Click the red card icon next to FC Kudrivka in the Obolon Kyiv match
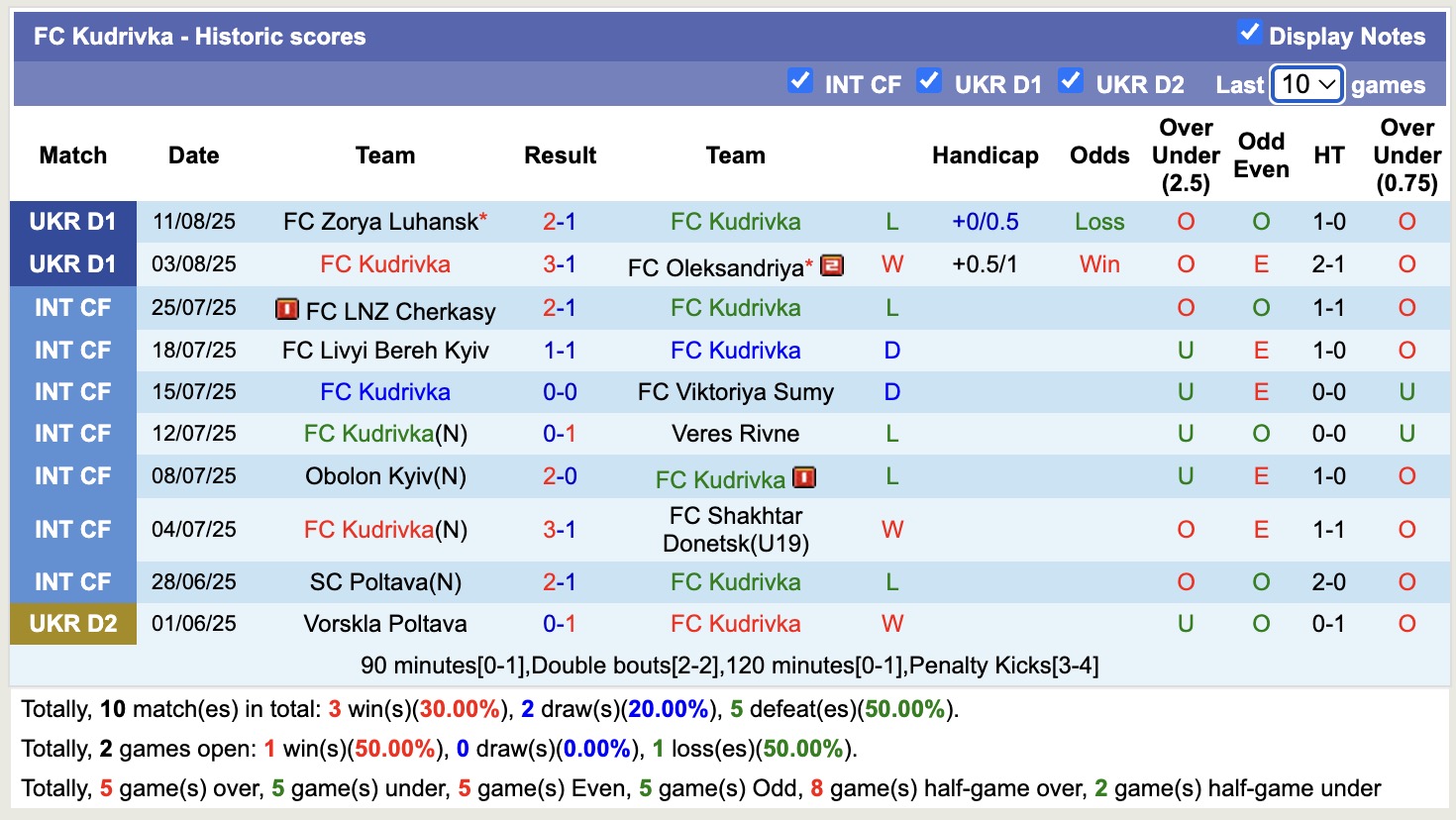The height and width of the screenshot is (820, 1456). (x=804, y=477)
